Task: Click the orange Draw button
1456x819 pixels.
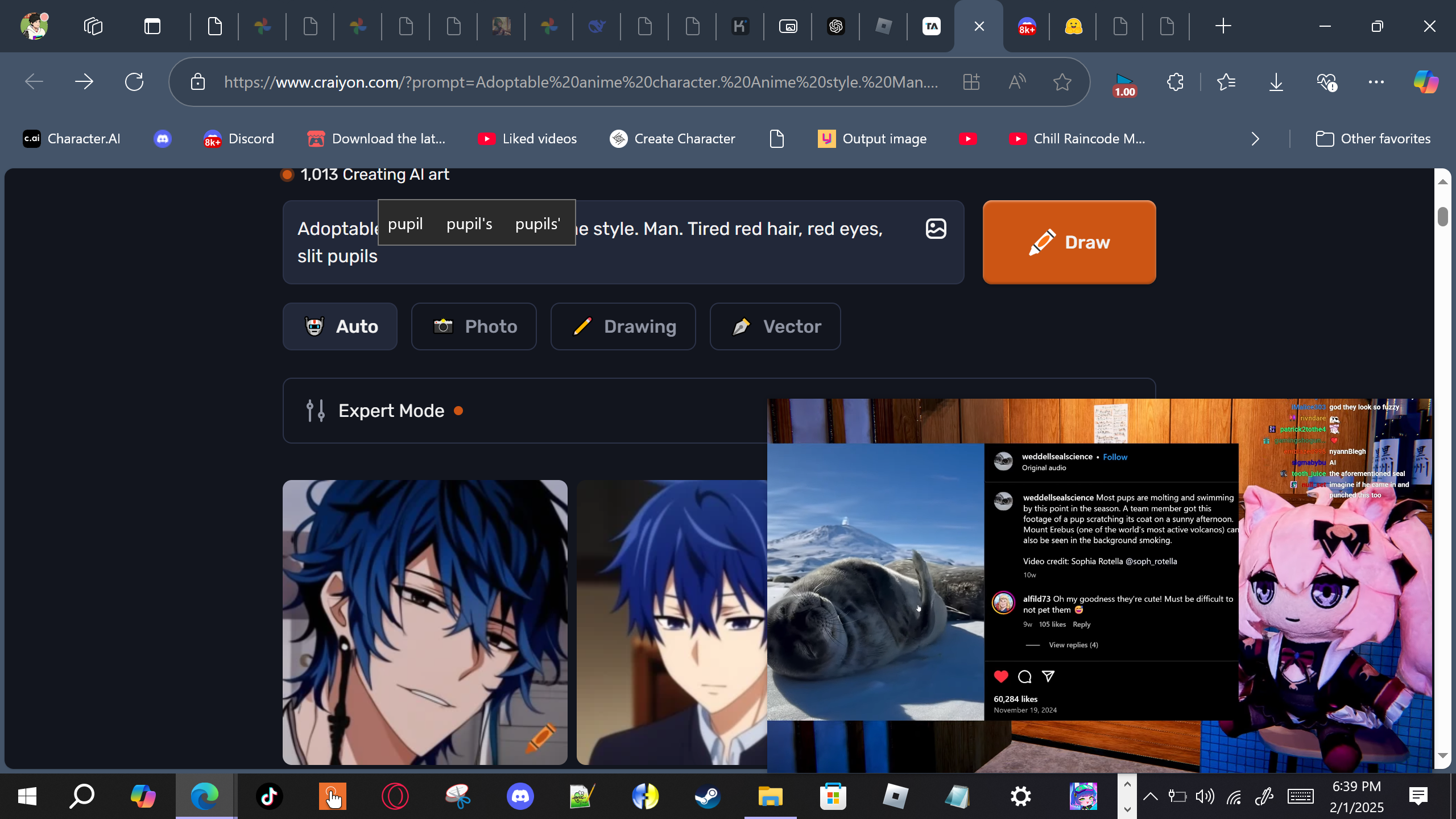Action: (x=1069, y=242)
